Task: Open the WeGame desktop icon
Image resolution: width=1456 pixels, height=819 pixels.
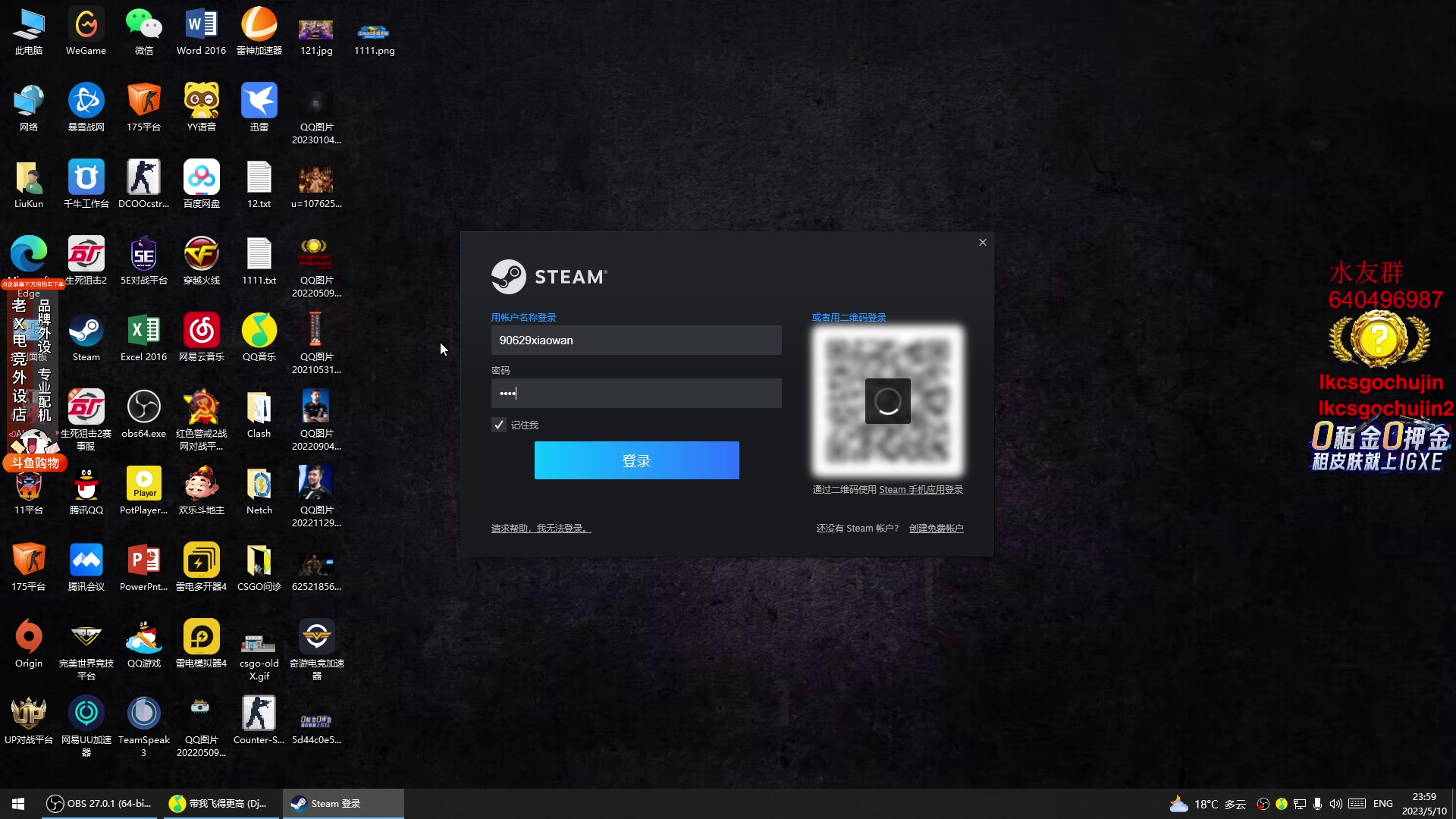Action: (x=86, y=32)
